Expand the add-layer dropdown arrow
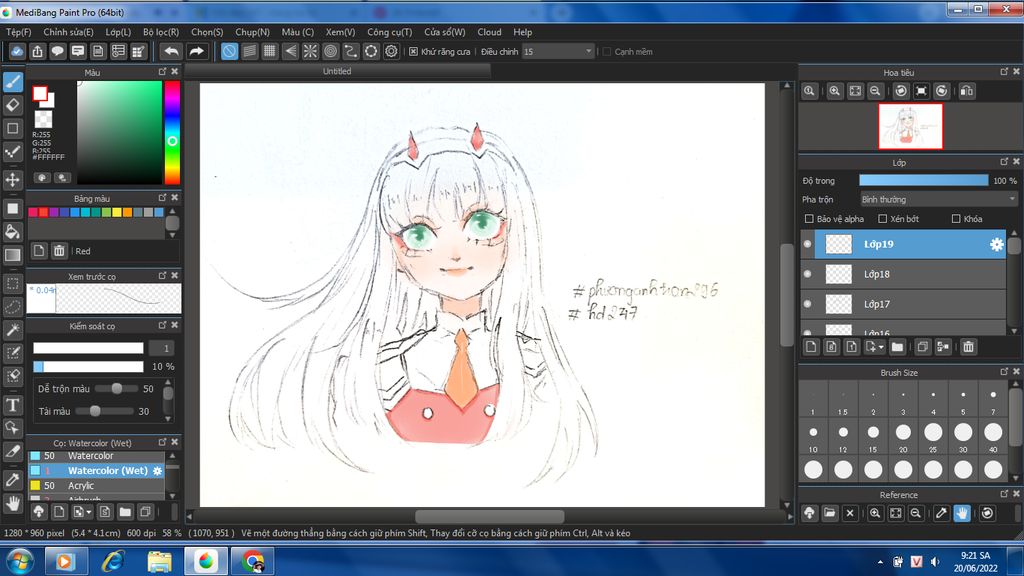This screenshot has width=1024, height=576. click(x=881, y=347)
